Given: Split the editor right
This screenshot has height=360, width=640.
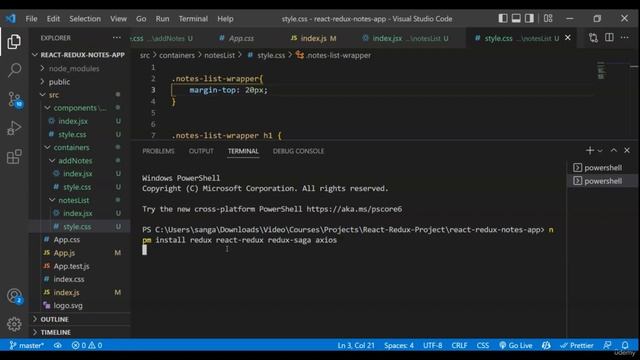Looking at the screenshot, I should 609,38.
